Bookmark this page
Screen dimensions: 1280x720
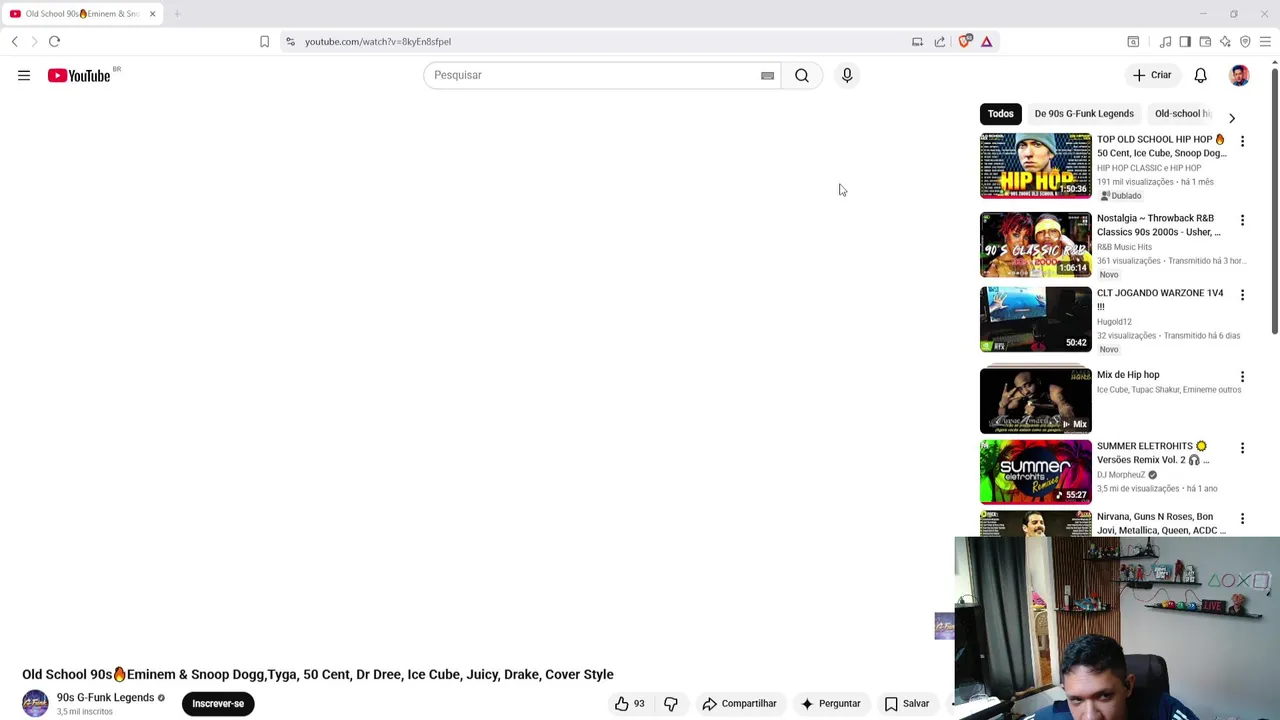(264, 41)
